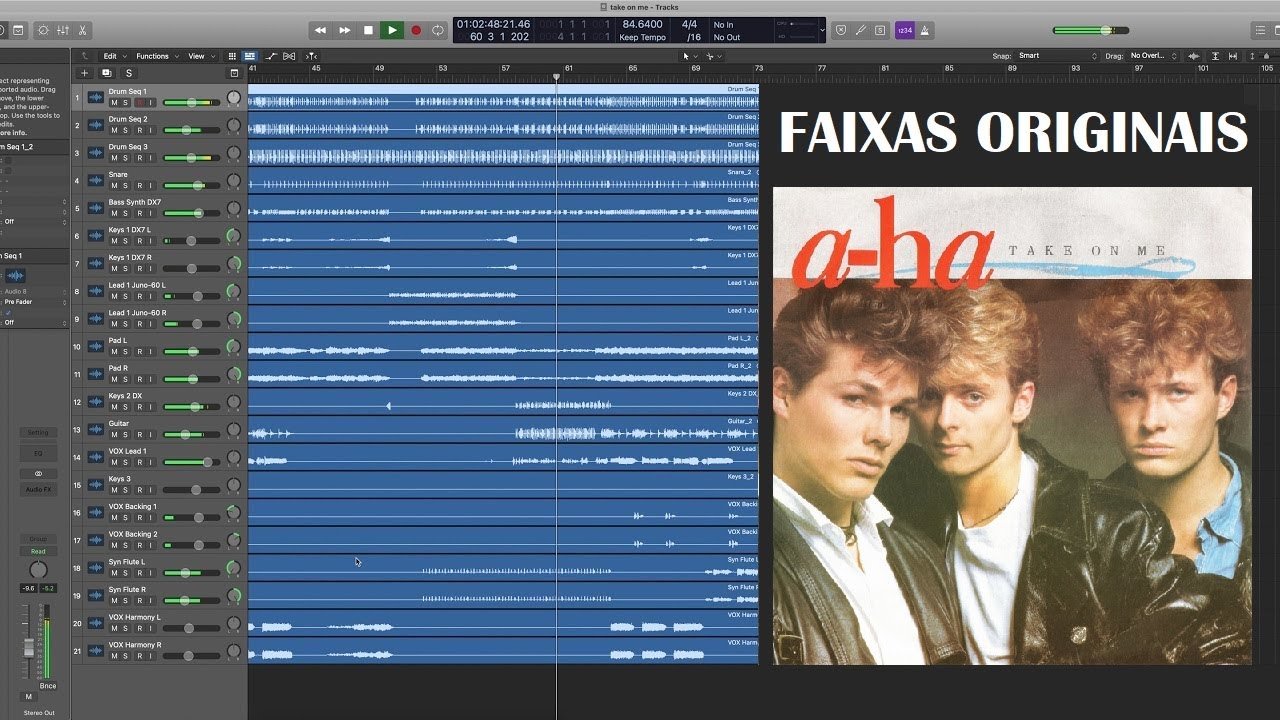The width and height of the screenshot is (1280, 720).
Task: Click the channel strip pan knob above -9.6
Action: (x=38, y=570)
